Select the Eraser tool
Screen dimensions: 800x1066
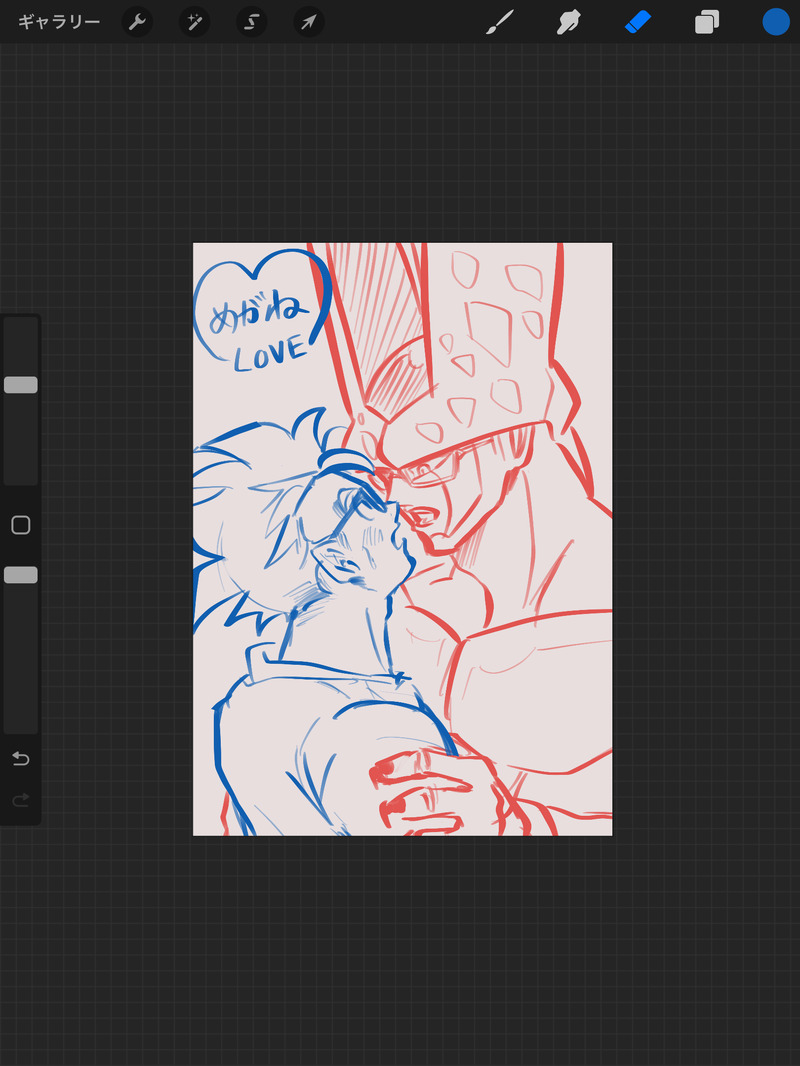[638, 22]
